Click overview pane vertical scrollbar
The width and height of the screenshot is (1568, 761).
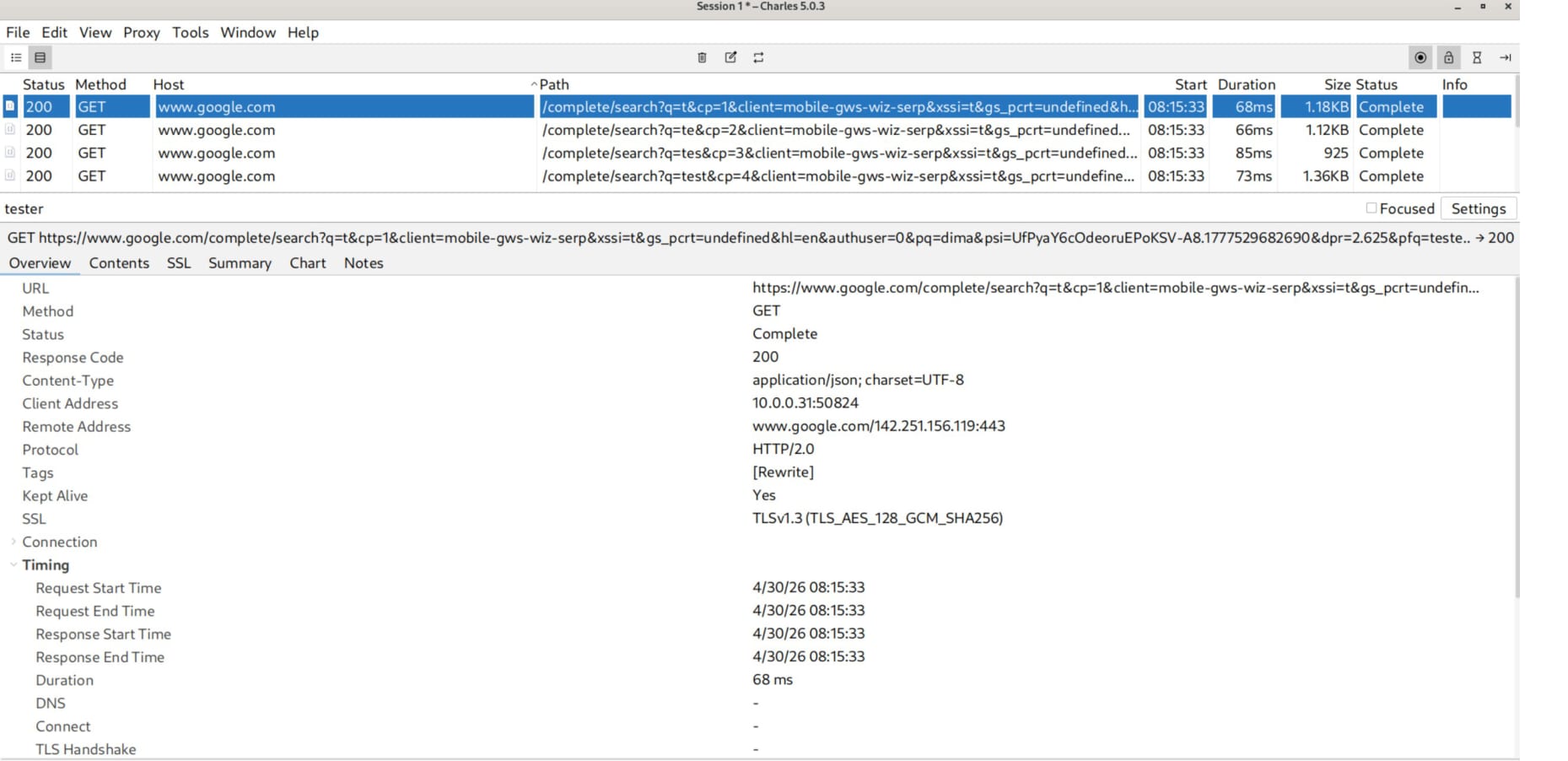(1517, 439)
